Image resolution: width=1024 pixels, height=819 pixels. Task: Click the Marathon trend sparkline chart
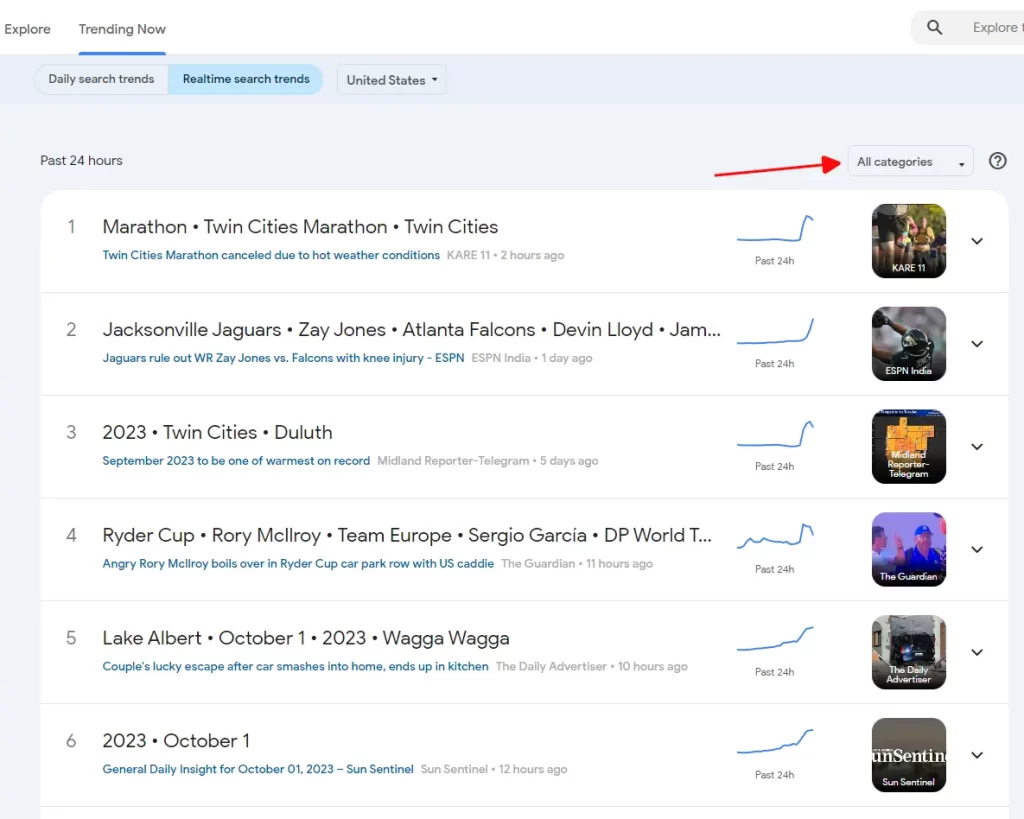point(776,230)
